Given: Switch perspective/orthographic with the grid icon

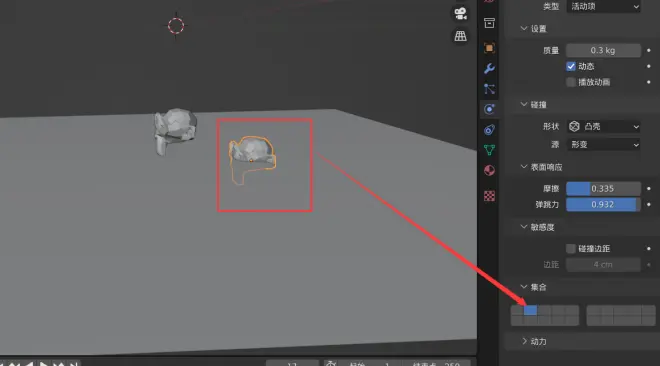Looking at the screenshot, I should (460, 36).
